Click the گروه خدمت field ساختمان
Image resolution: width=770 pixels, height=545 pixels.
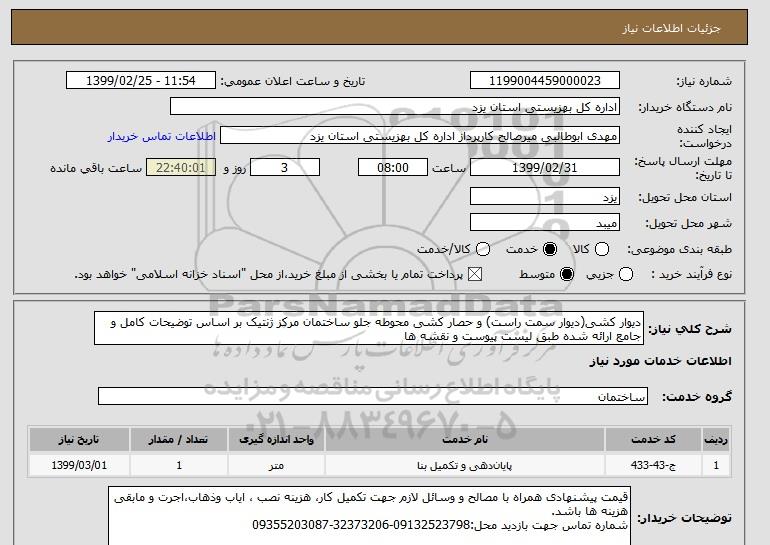(373, 396)
